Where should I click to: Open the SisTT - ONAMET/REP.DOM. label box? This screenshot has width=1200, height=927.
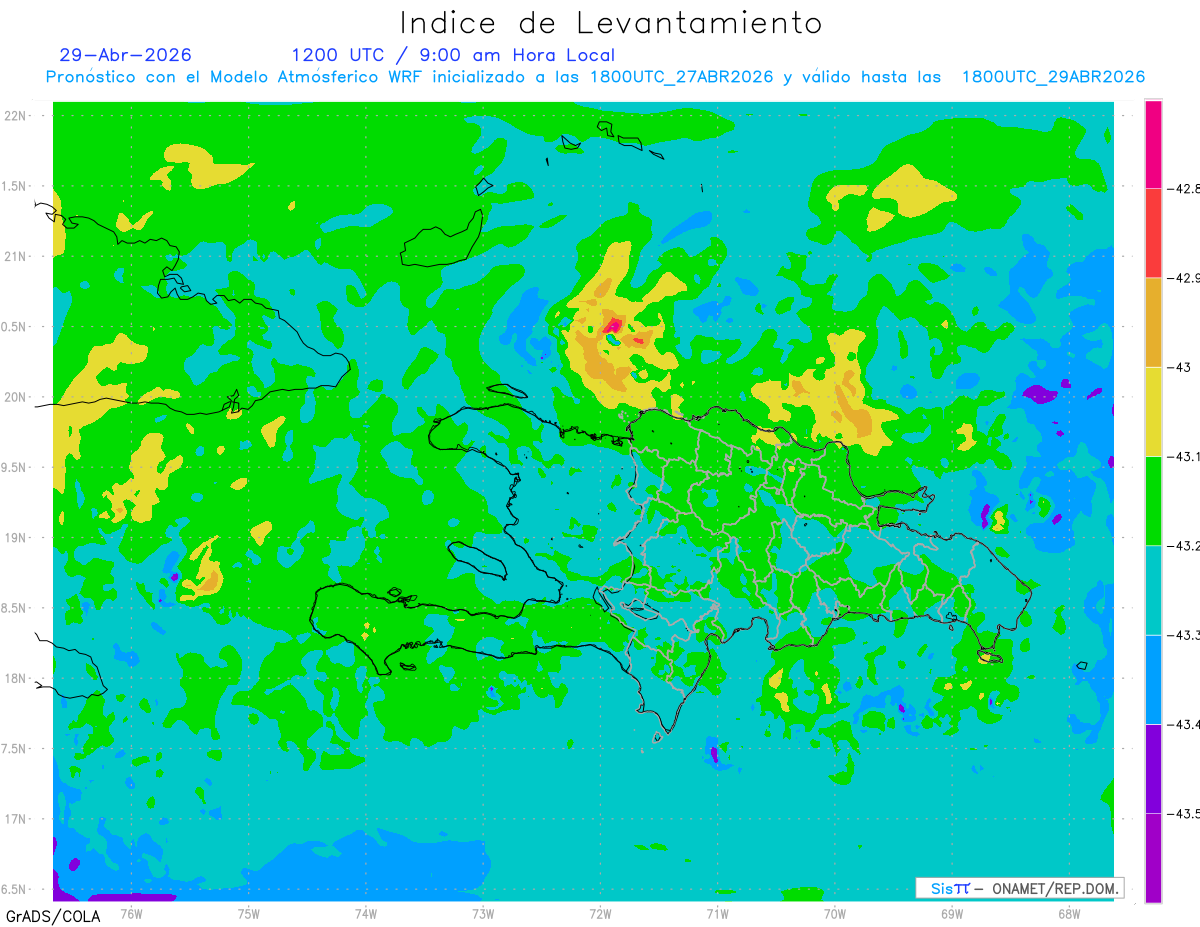click(1019, 888)
